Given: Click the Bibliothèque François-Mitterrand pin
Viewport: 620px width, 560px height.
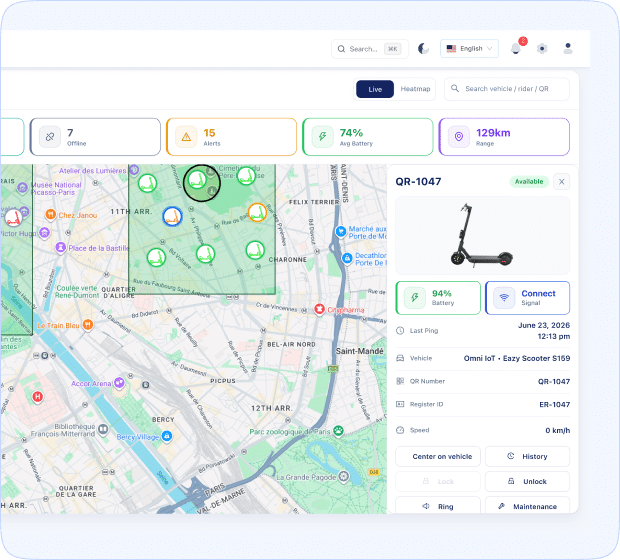Looking at the screenshot, I should pos(103,429).
